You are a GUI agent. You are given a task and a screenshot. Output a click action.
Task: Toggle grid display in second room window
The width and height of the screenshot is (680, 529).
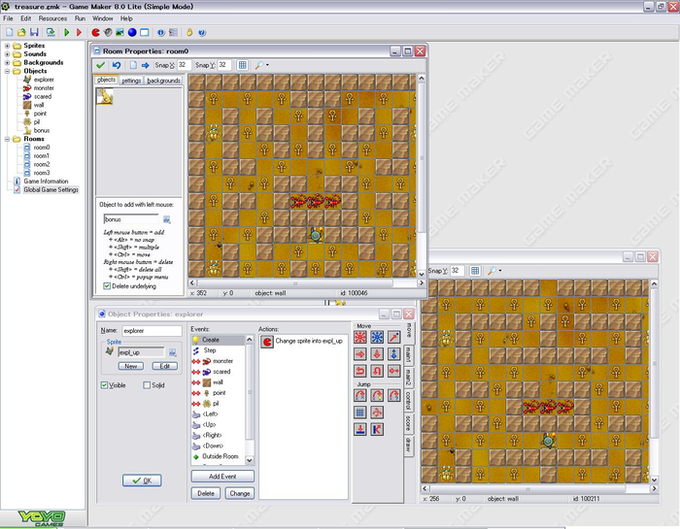[475, 271]
